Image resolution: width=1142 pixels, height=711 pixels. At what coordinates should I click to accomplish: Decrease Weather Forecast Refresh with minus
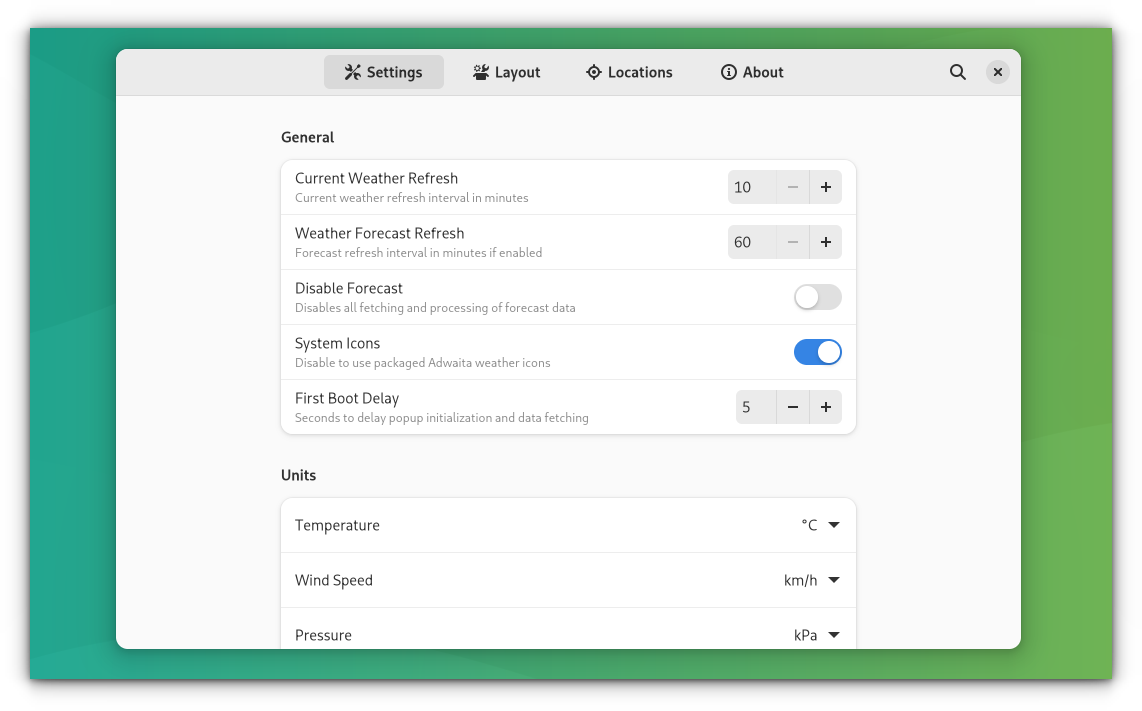click(793, 242)
